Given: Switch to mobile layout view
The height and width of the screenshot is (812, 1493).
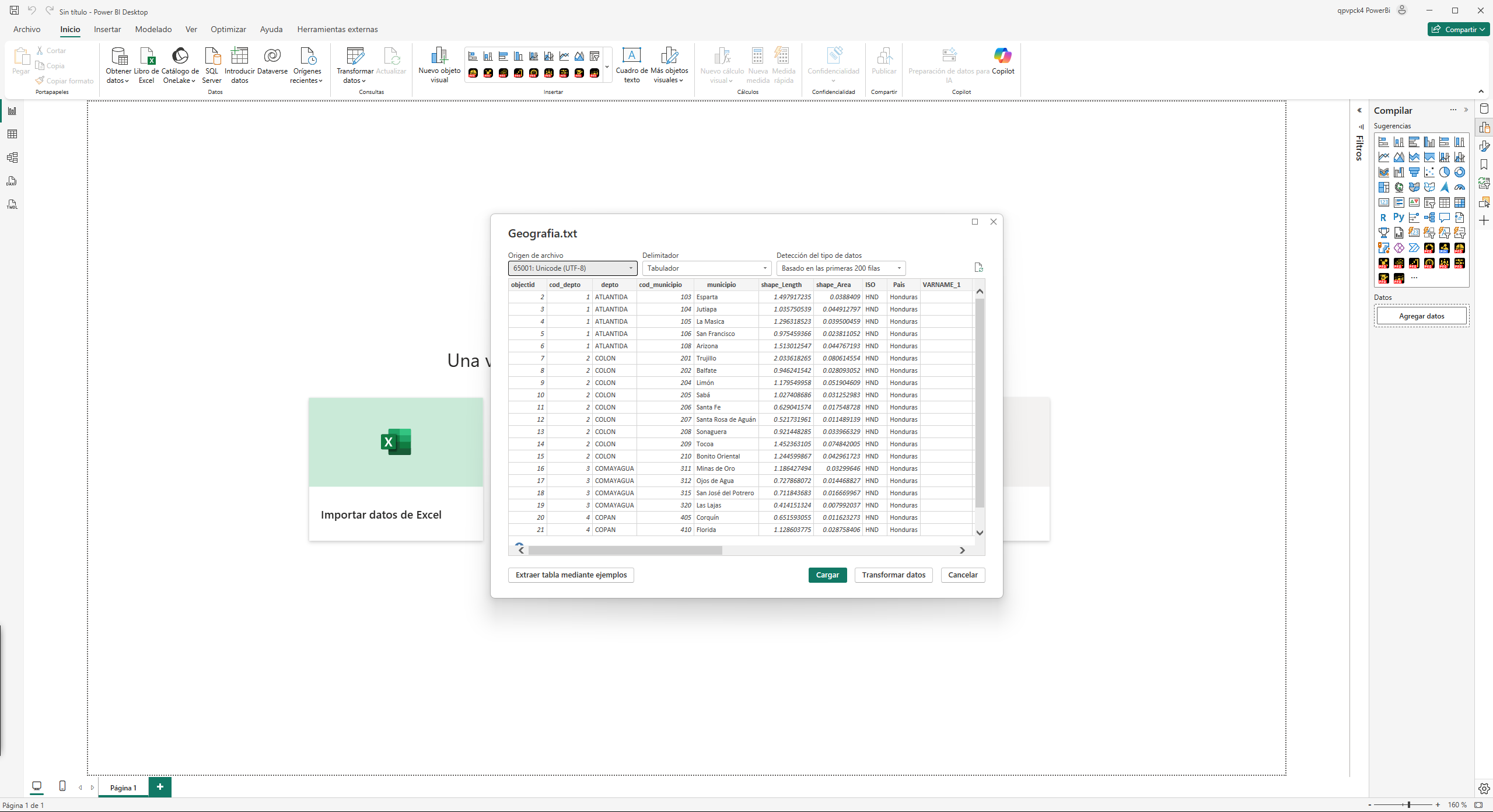Looking at the screenshot, I should click(x=62, y=786).
